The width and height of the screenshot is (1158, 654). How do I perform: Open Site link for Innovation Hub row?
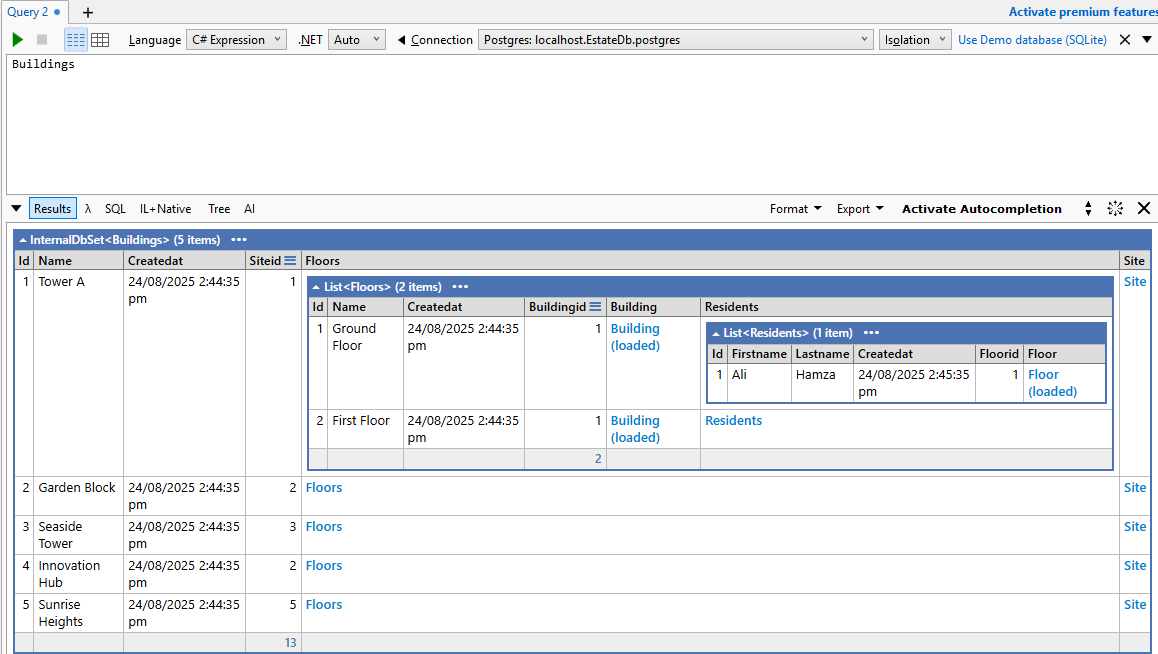1134,565
